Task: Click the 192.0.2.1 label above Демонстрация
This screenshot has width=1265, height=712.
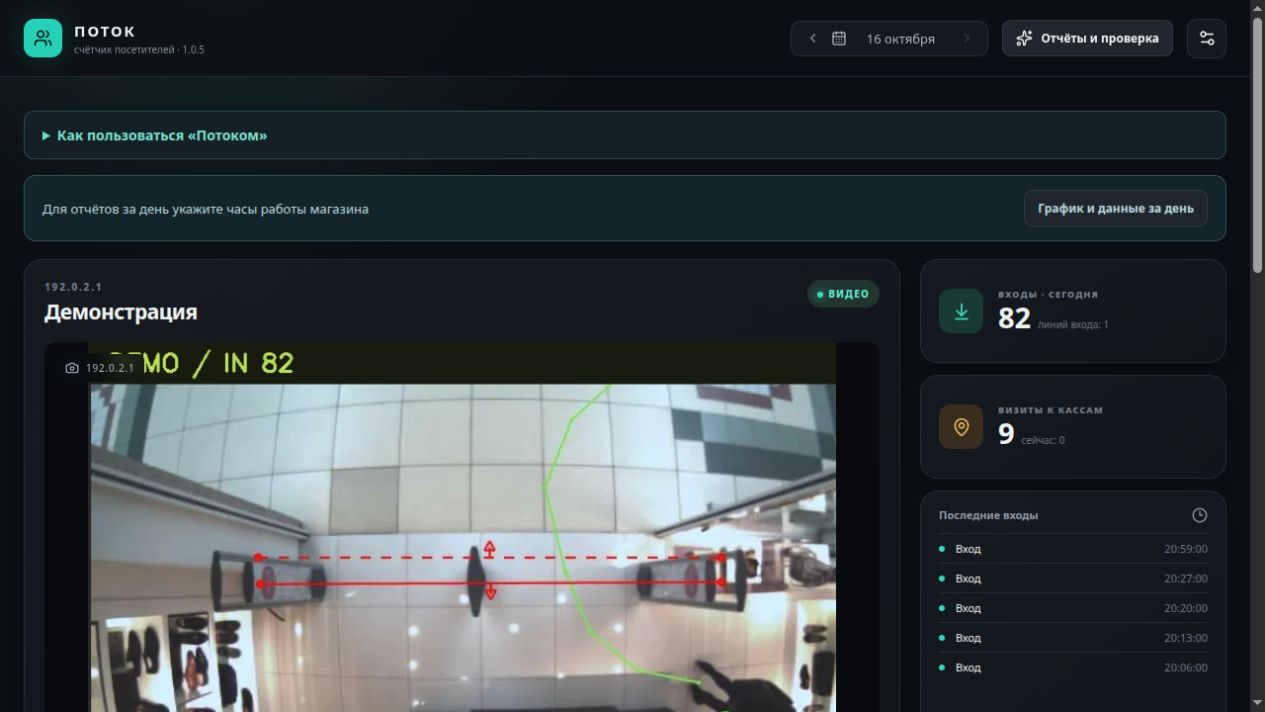Action: coord(73,287)
